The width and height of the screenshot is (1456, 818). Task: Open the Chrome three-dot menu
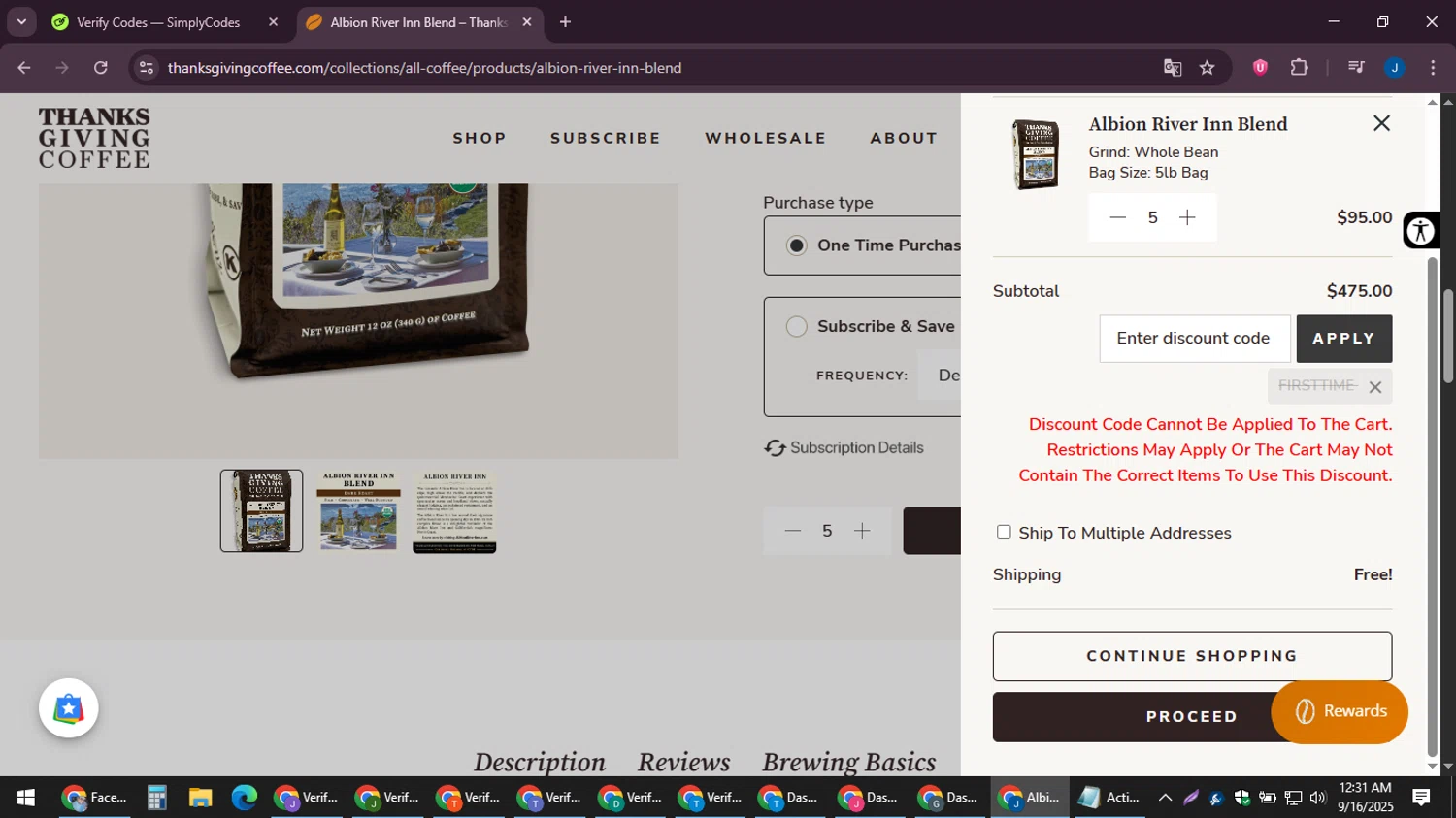point(1433,68)
